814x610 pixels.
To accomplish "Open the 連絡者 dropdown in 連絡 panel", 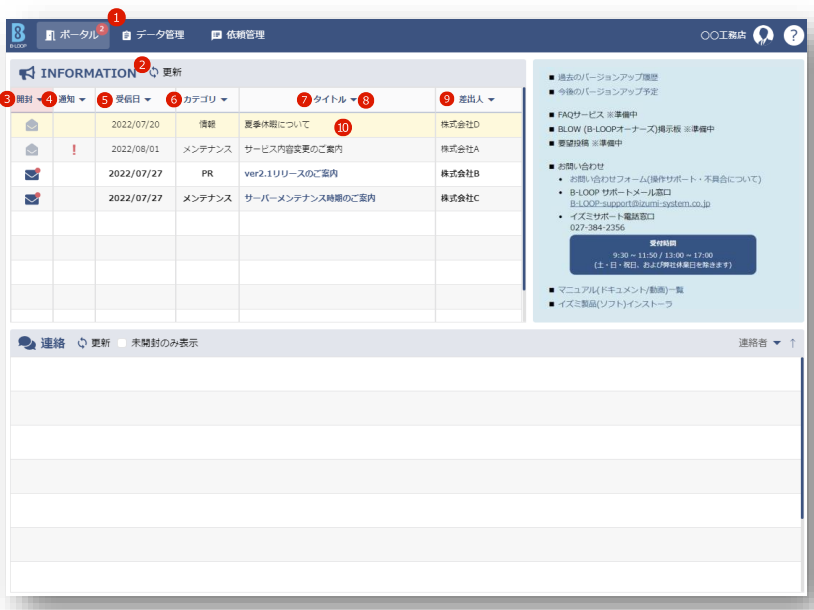I will [777, 343].
